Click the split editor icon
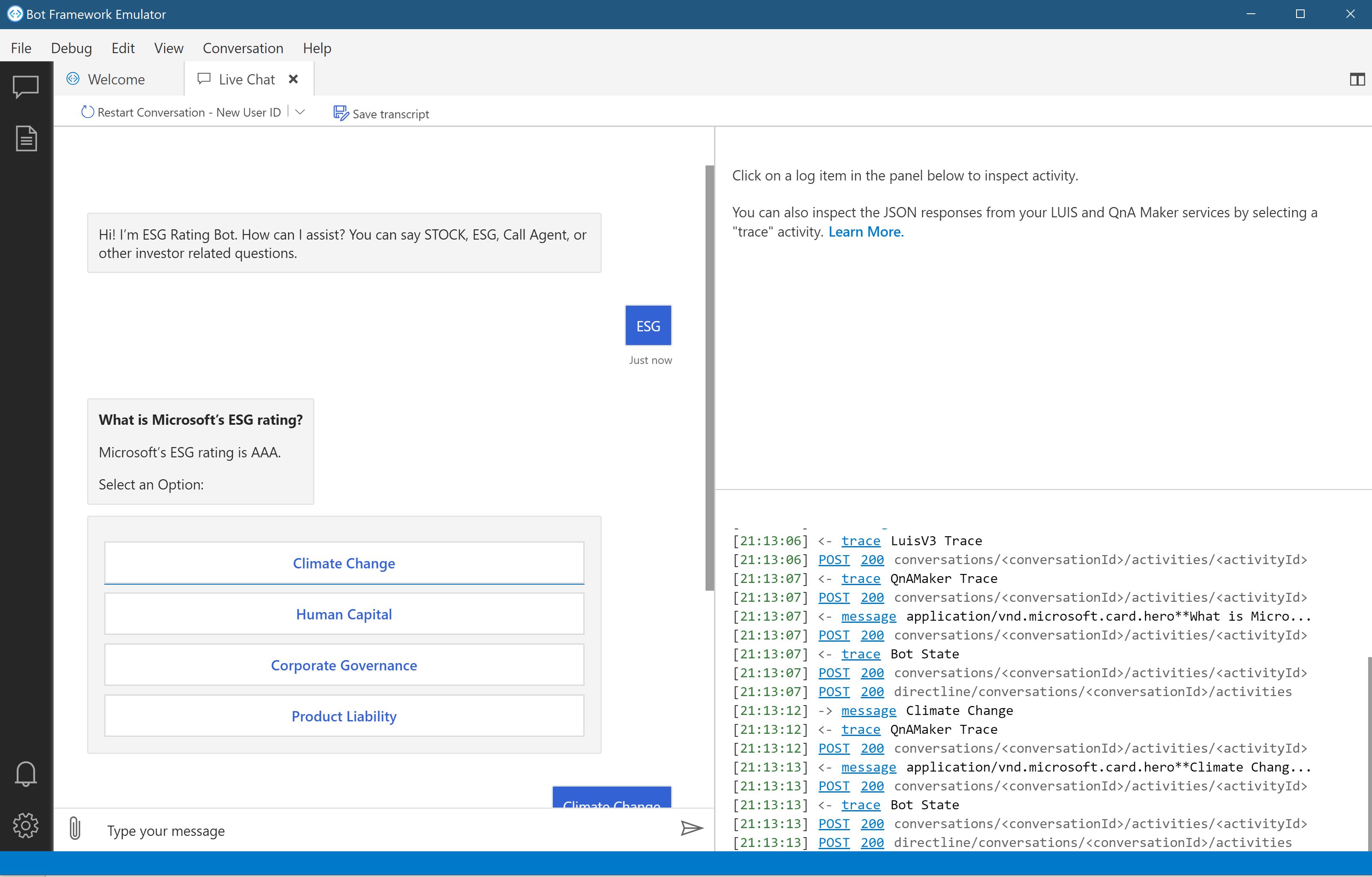The width and height of the screenshot is (1372, 877). (1357, 80)
